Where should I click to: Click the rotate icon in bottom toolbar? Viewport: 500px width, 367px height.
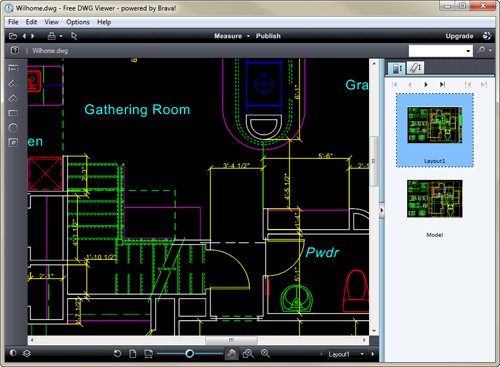point(117,354)
